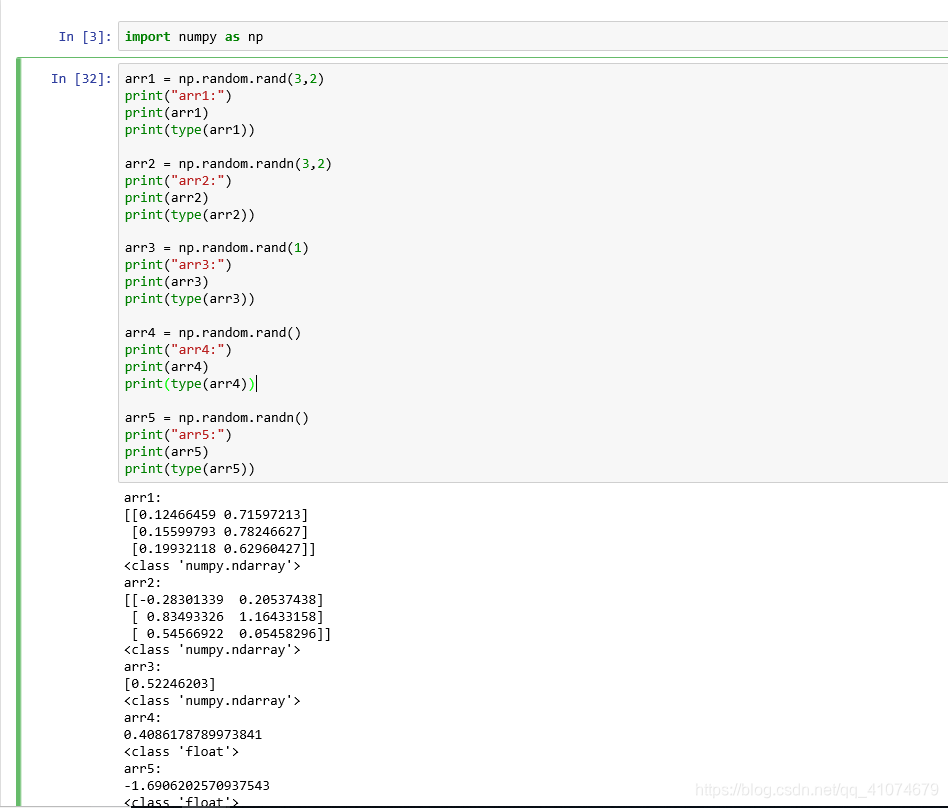Click the print(type(arr3)) line
Screen dimensions: 948x808
[190, 299]
